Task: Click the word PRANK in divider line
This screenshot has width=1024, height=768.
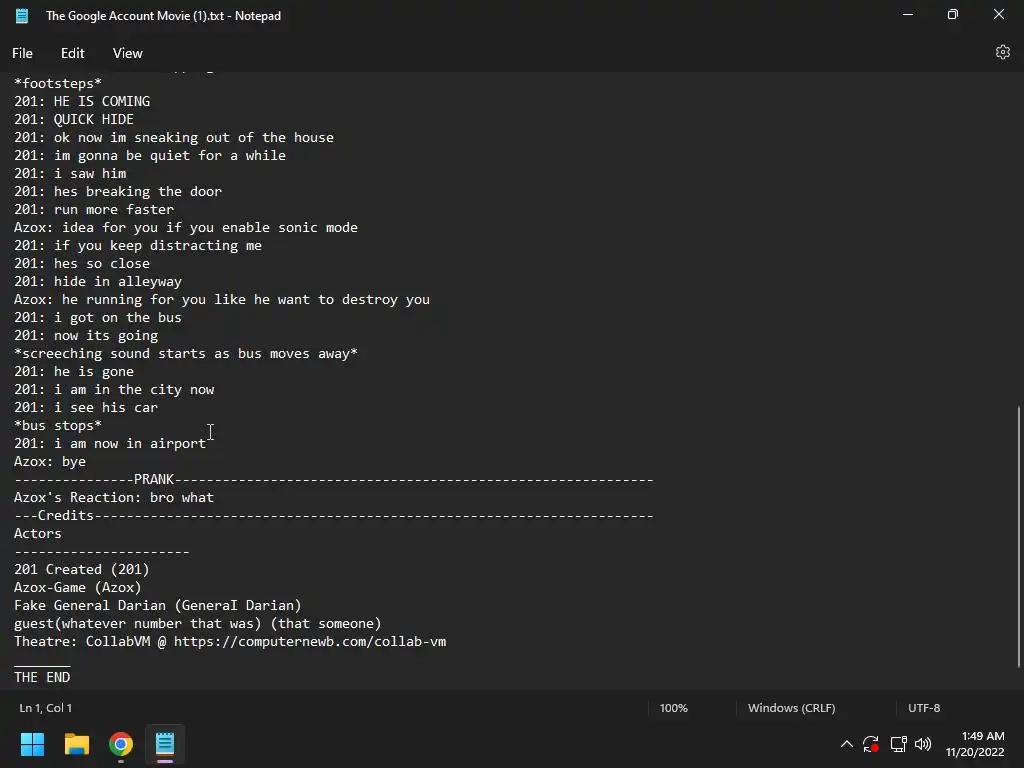Action: tap(153, 479)
